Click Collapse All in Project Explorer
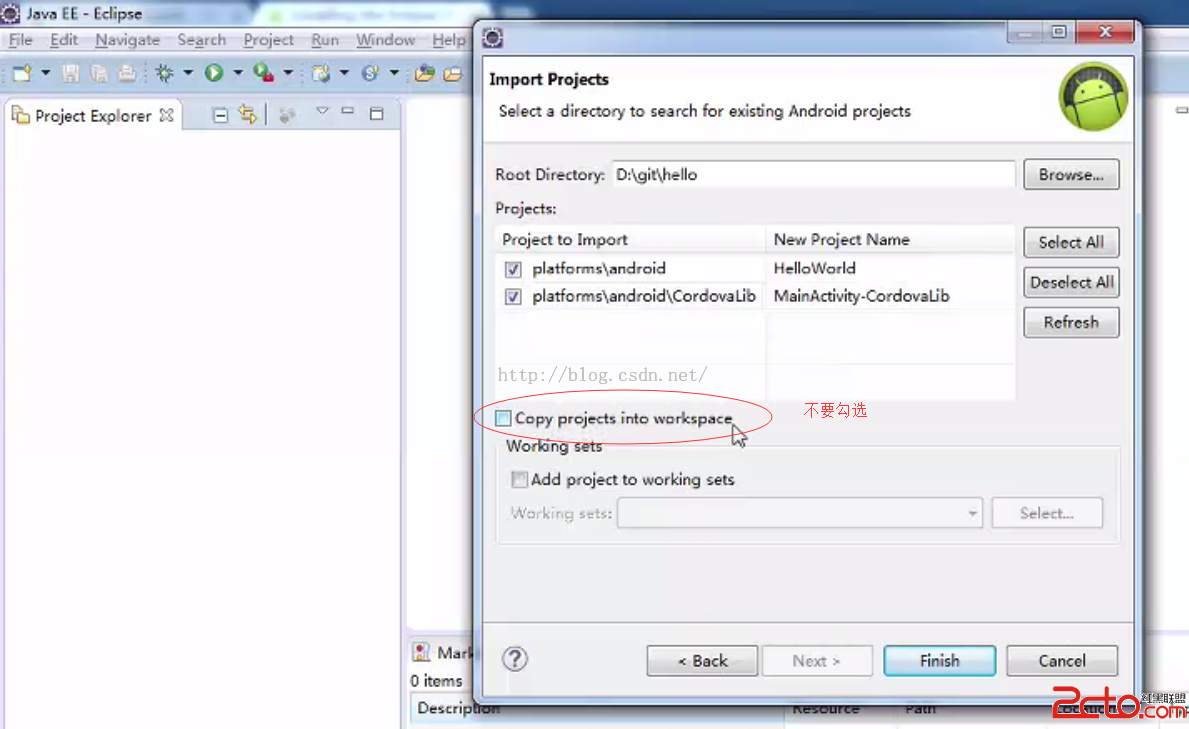This screenshot has height=729, width=1189. point(220,115)
